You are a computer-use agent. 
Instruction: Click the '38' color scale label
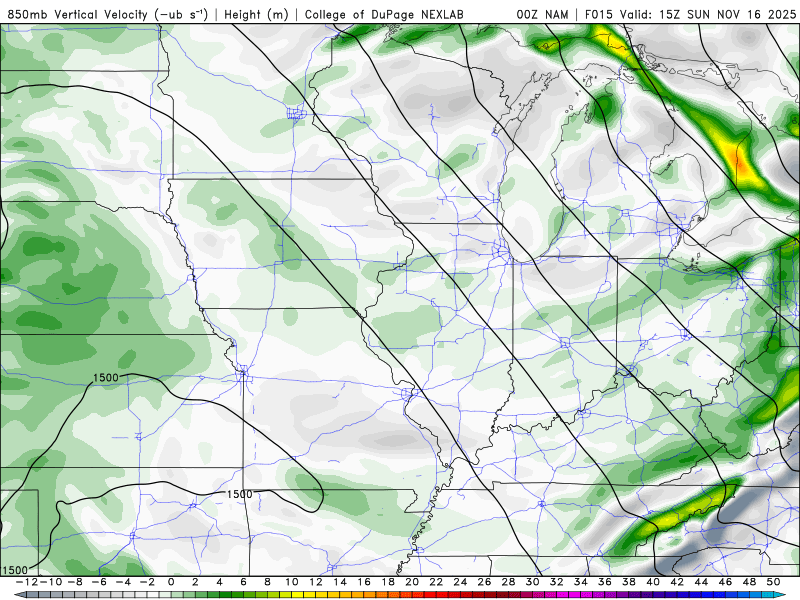click(629, 582)
